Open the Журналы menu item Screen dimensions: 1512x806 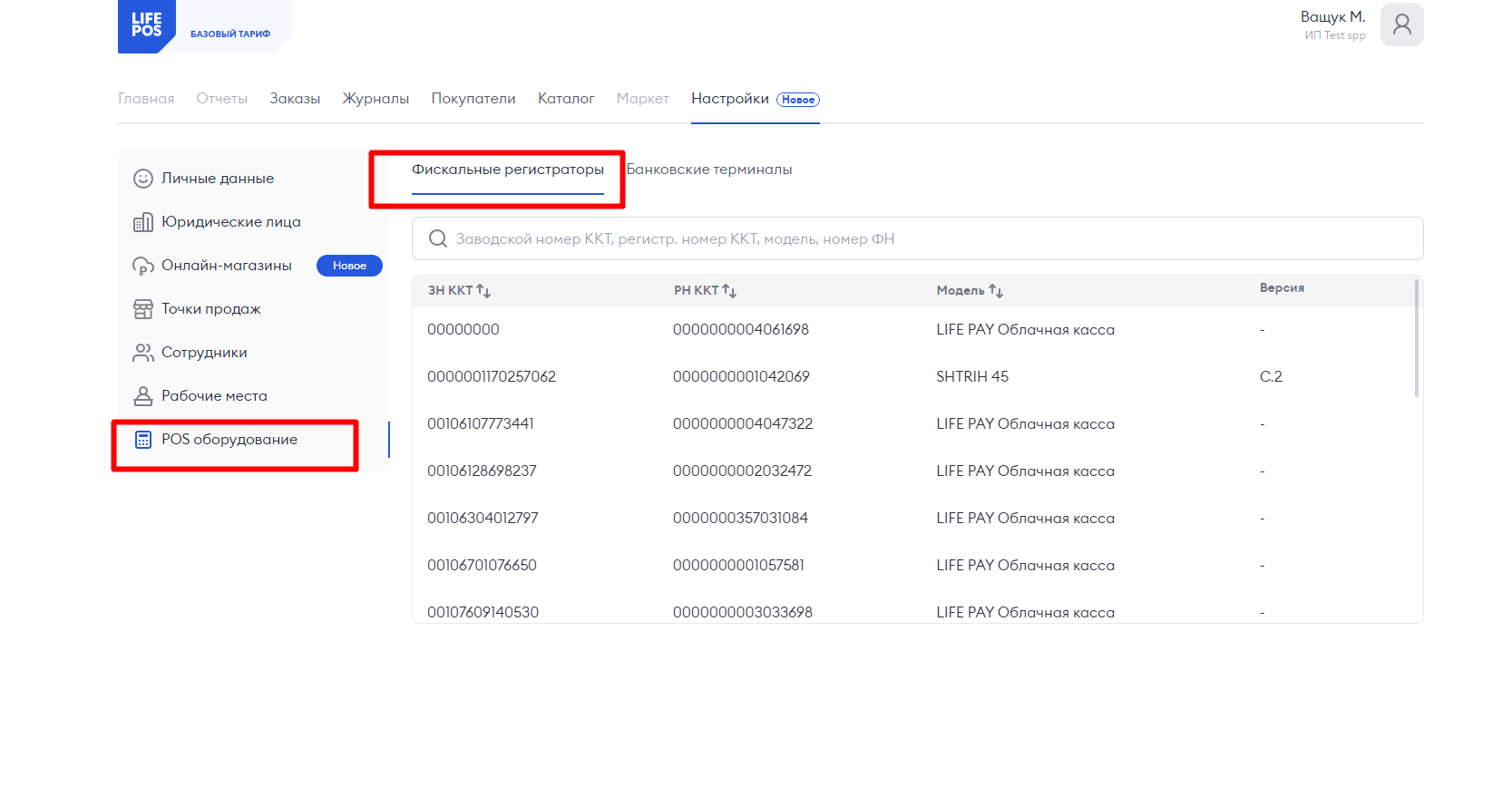376,99
